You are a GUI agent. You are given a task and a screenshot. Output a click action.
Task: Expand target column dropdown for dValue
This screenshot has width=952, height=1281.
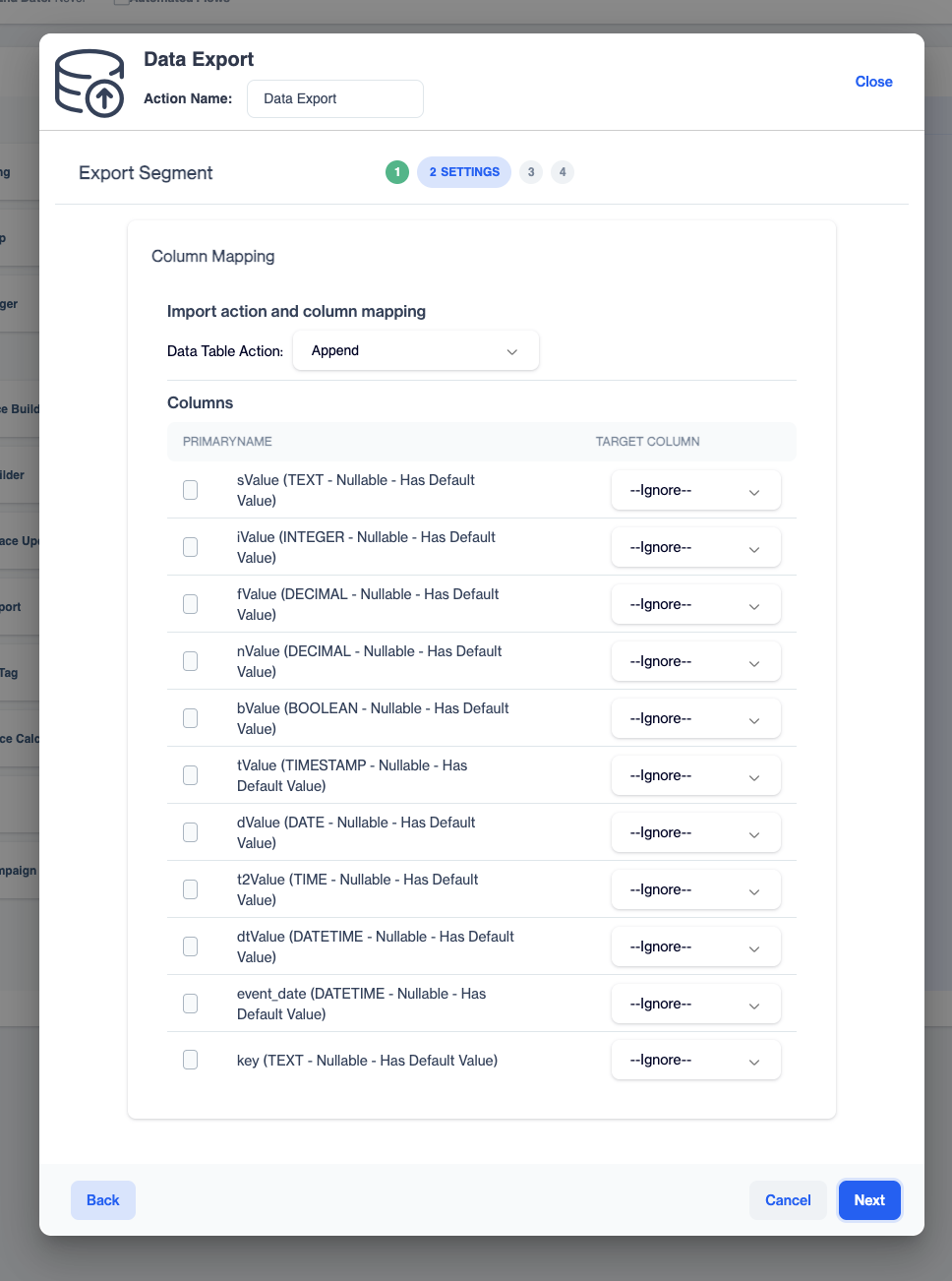696,832
